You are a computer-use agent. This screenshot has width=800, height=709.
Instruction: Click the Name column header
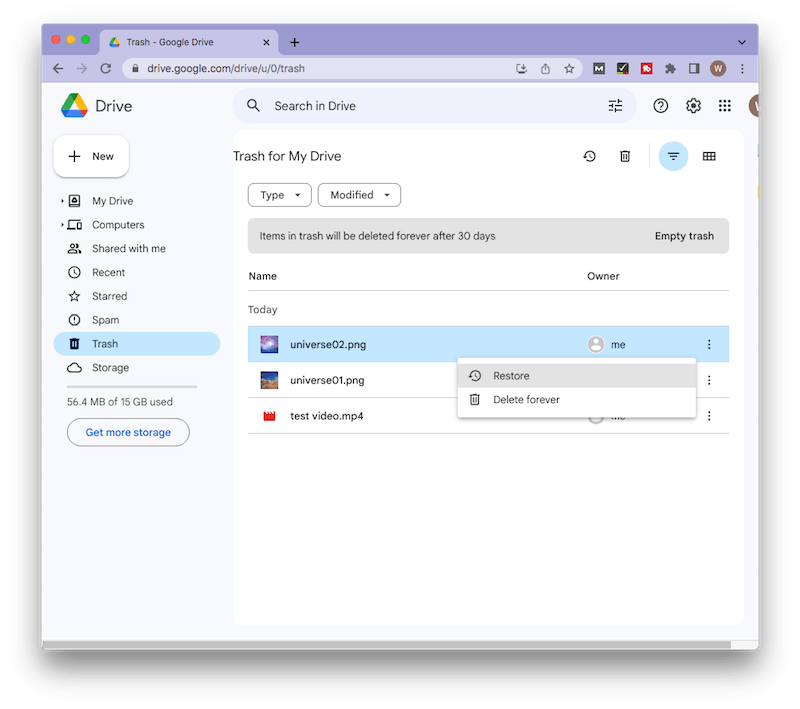262,276
